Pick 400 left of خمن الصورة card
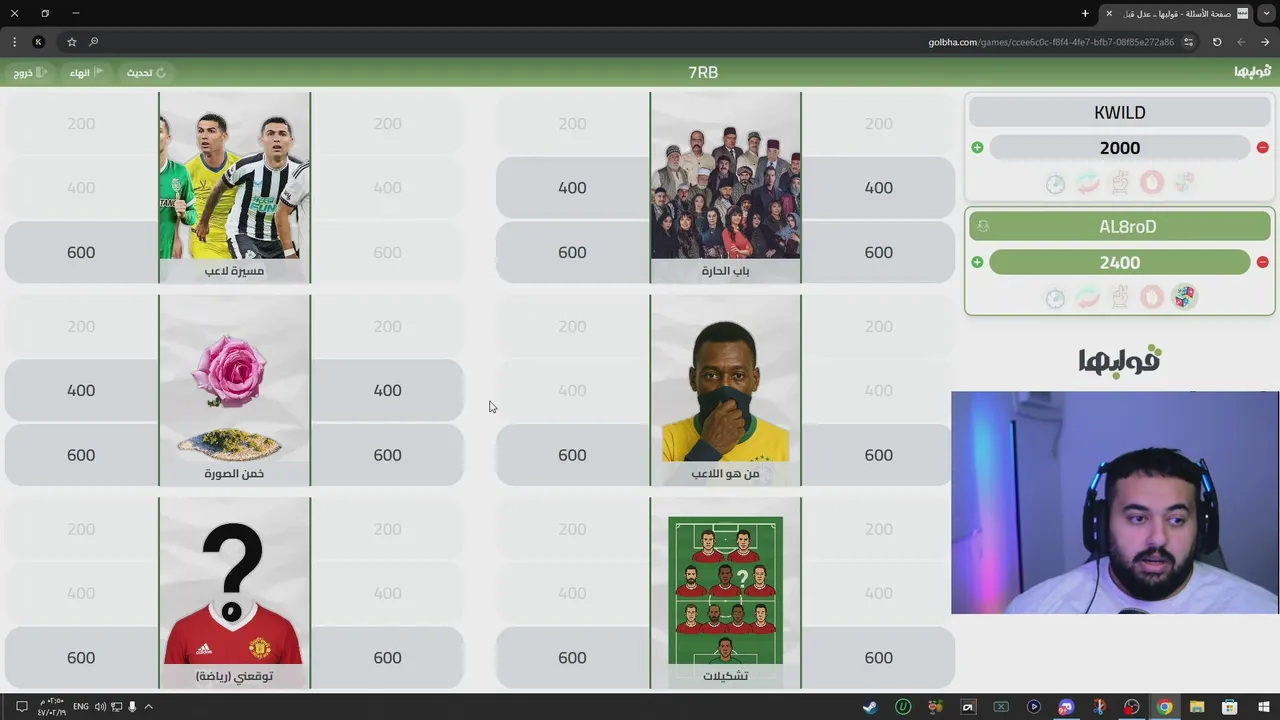The width and height of the screenshot is (1280, 720). tap(81, 391)
